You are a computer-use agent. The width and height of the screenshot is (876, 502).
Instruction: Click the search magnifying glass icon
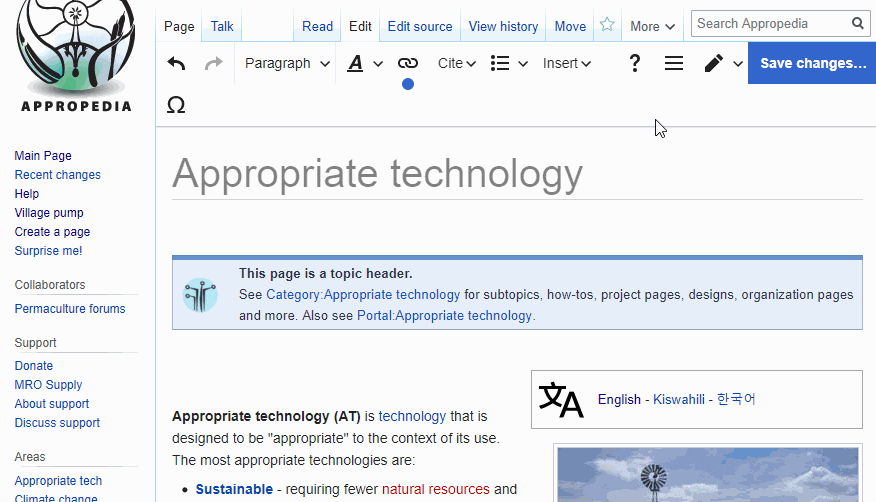[858, 23]
